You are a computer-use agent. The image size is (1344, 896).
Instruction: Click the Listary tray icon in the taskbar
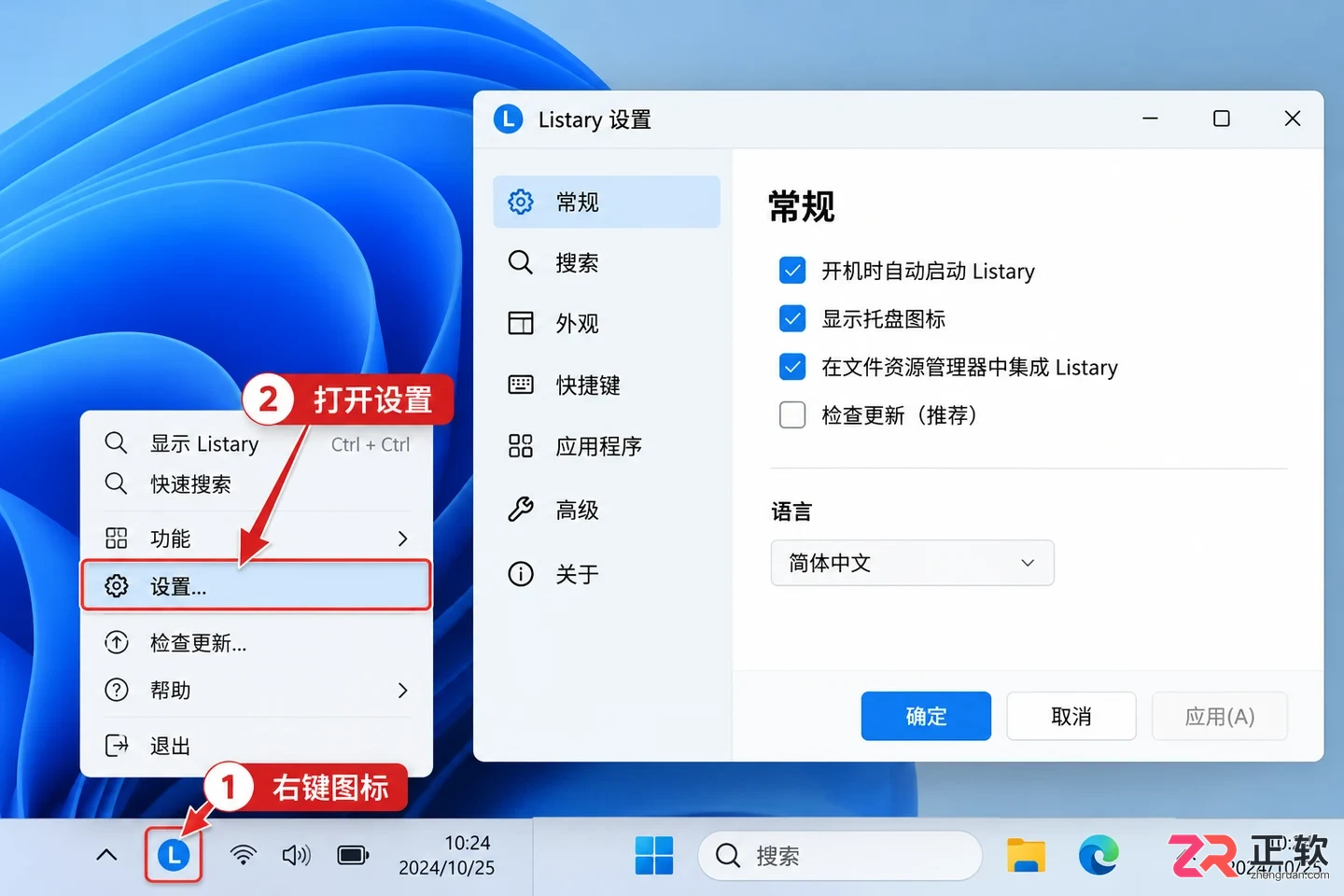(174, 855)
